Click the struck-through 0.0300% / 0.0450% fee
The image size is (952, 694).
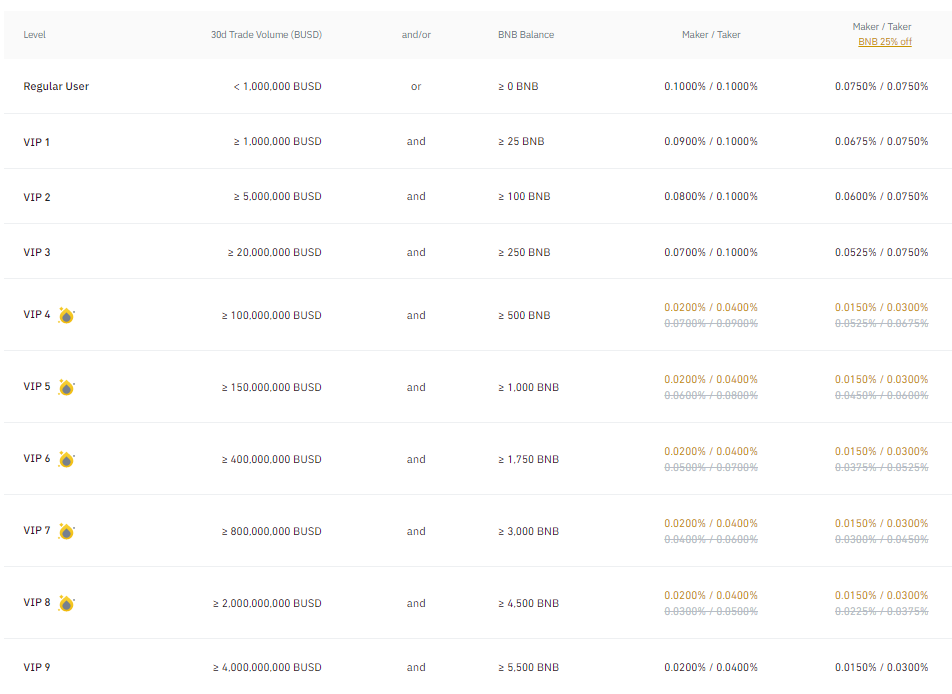(882, 539)
